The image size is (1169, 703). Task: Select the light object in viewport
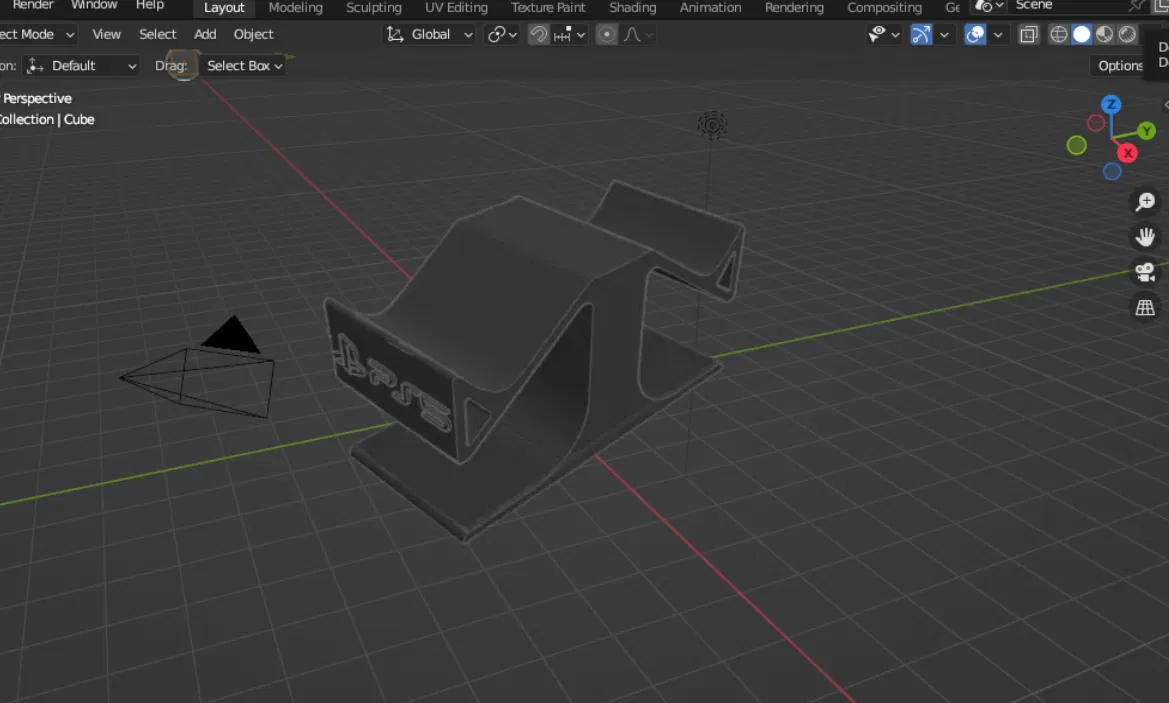(712, 124)
